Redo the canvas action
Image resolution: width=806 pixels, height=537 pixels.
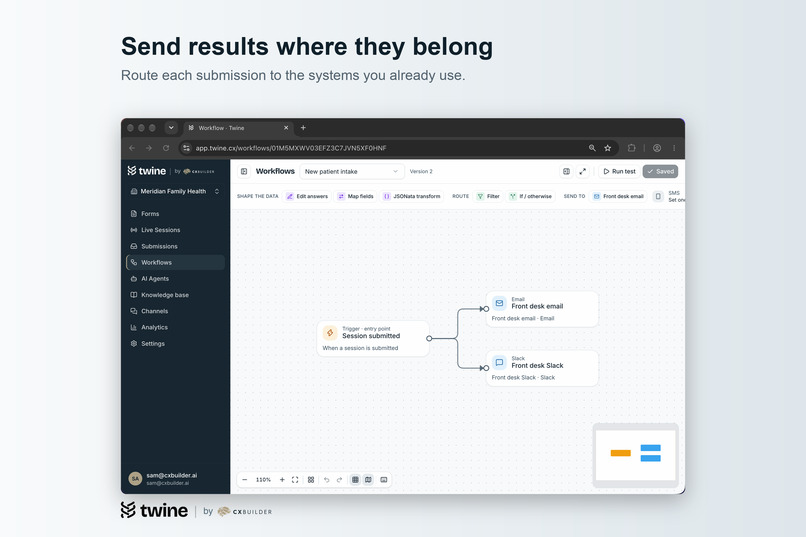click(339, 480)
